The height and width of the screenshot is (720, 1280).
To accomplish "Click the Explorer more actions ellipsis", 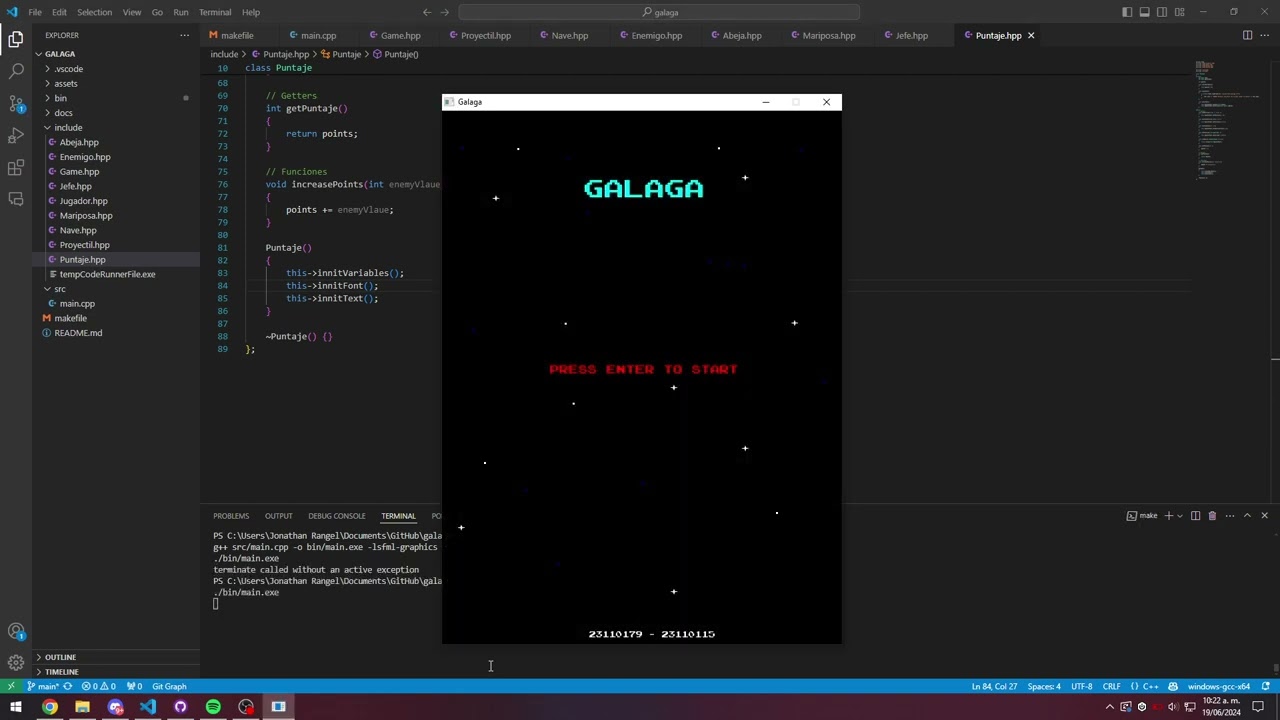I will pos(184,35).
